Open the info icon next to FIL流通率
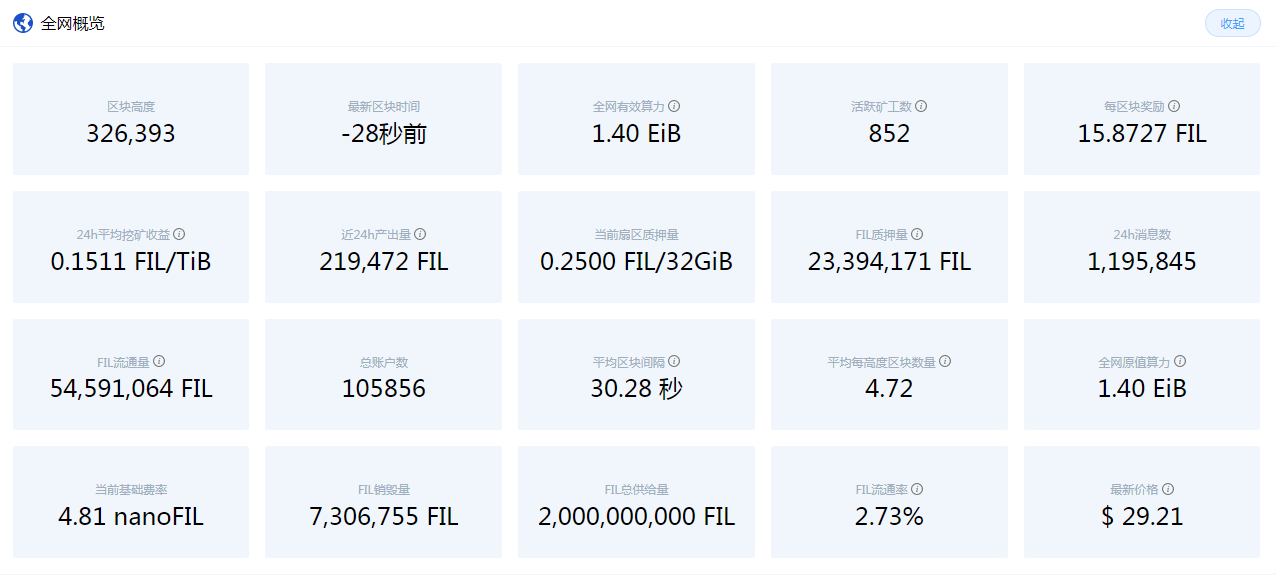The image size is (1276, 575). [x=917, y=489]
